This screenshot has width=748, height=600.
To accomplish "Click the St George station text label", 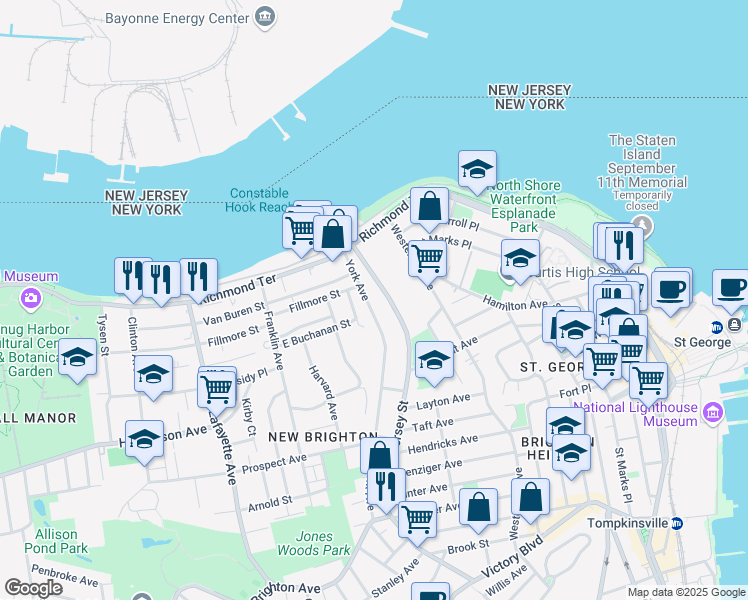I will 702,342.
